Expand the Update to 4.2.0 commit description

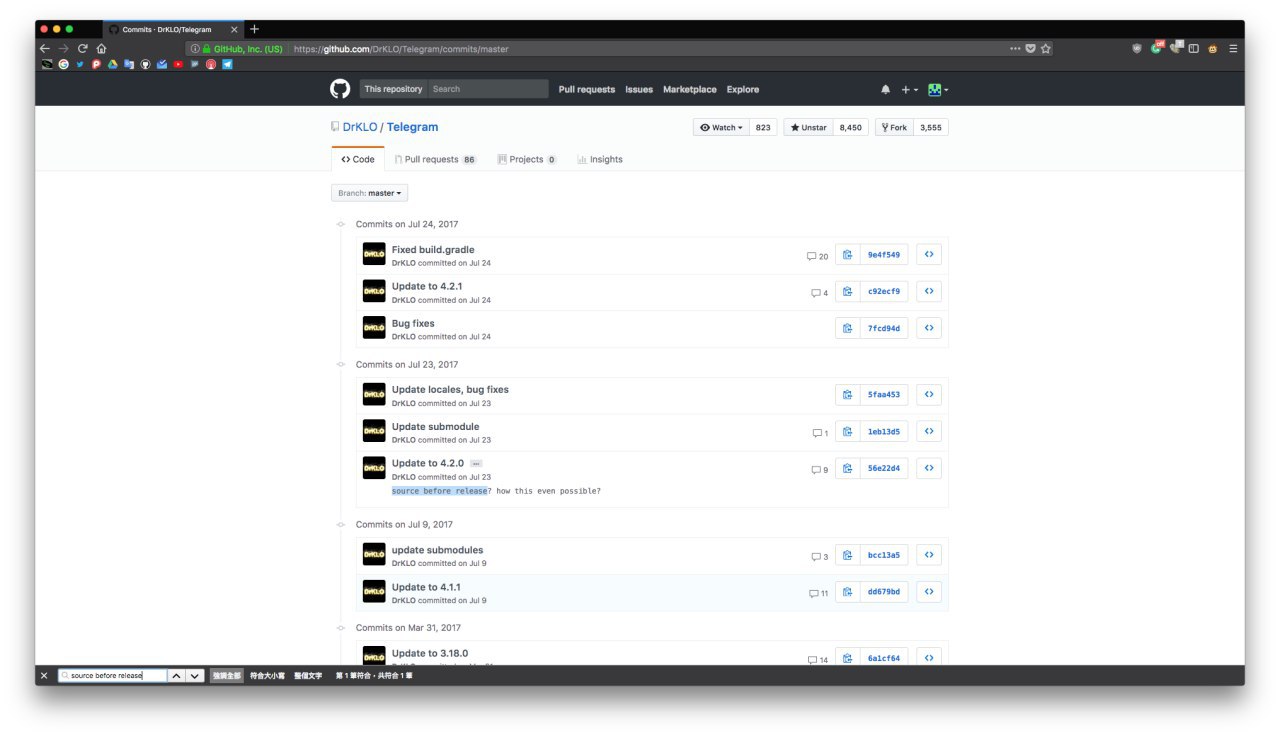tap(476, 463)
